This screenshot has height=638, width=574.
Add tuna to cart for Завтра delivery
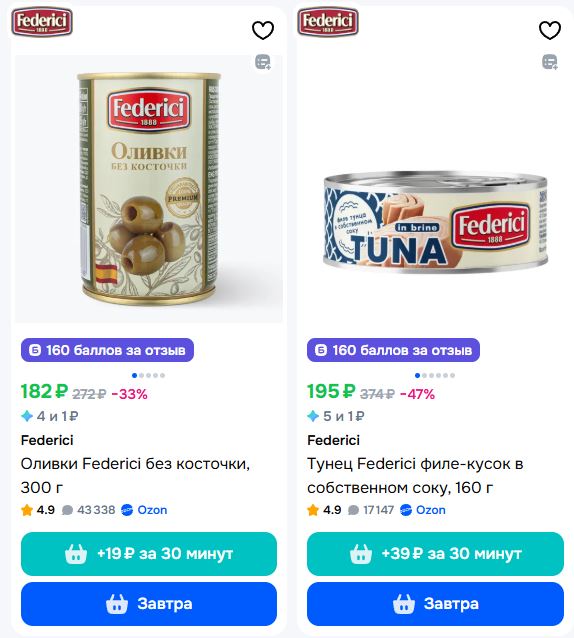pyautogui.click(x=435, y=604)
